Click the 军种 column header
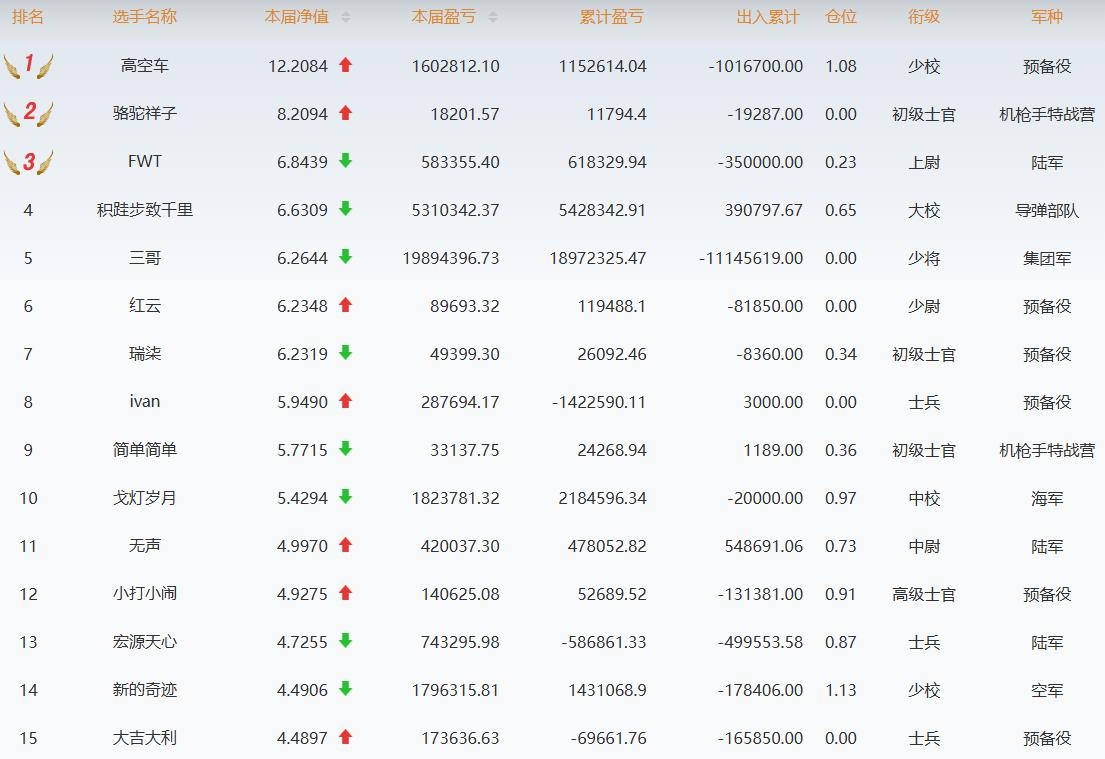The height and width of the screenshot is (759, 1105). (1047, 17)
